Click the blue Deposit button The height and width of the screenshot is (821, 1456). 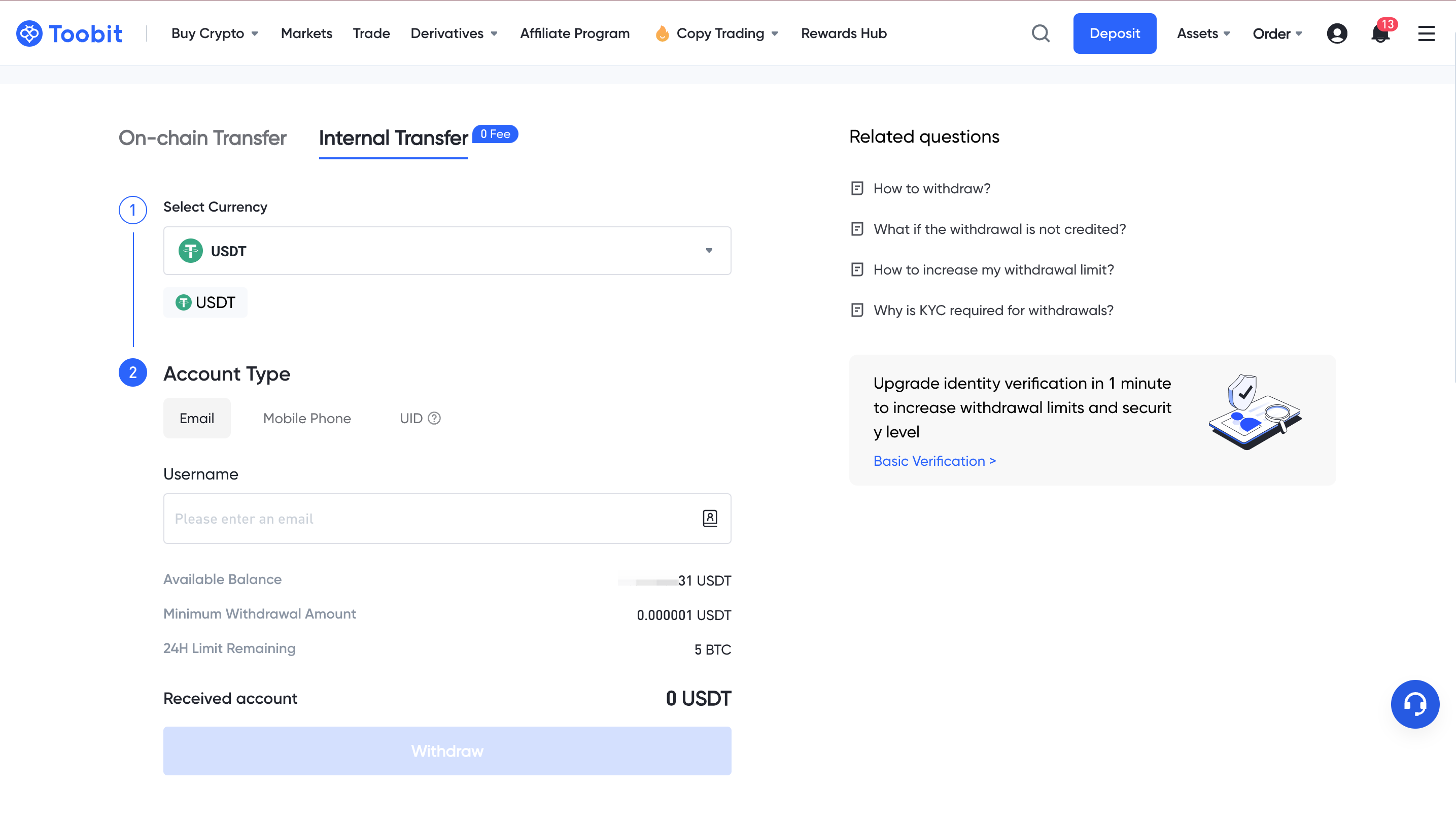click(1115, 33)
